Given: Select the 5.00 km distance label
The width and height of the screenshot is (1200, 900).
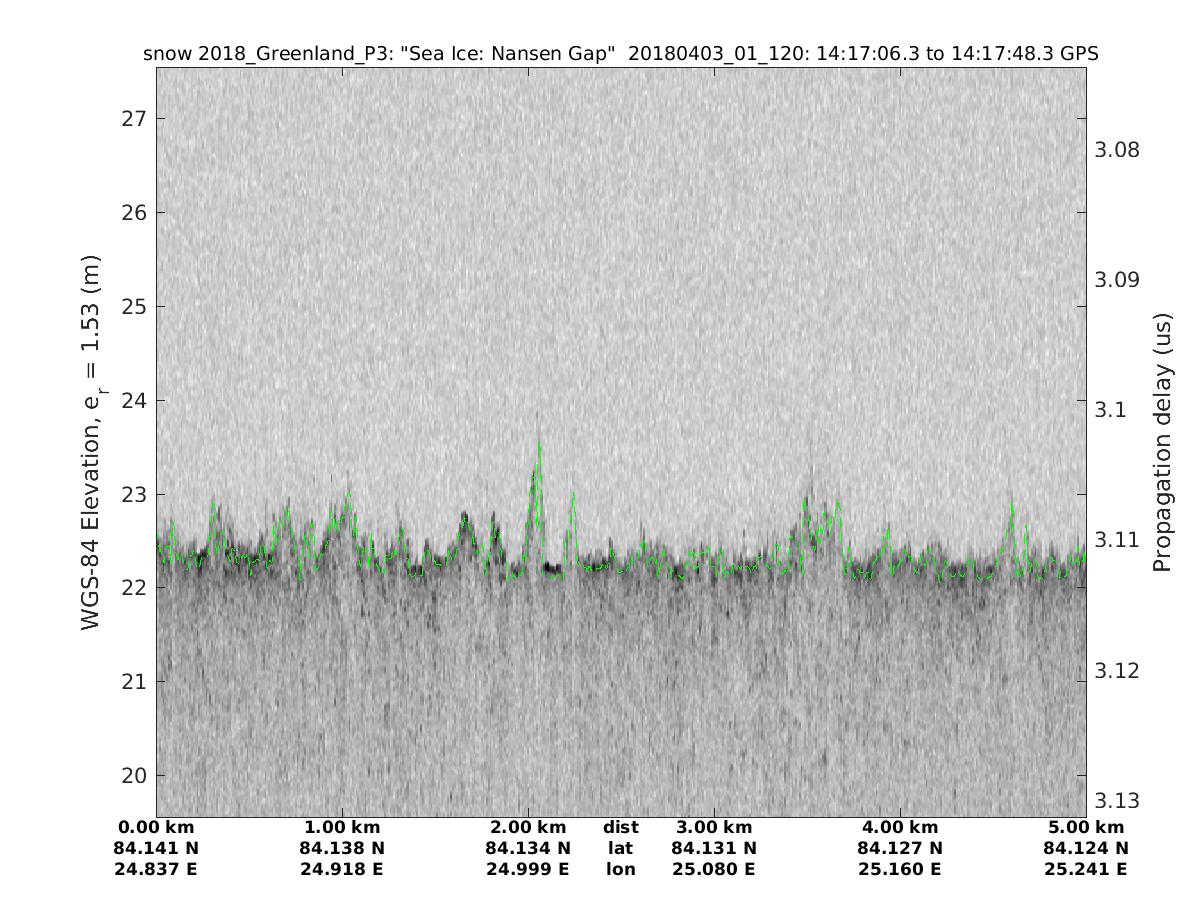Looking at the screenshot, I should pyautogui.click(x=1086, y=828).
